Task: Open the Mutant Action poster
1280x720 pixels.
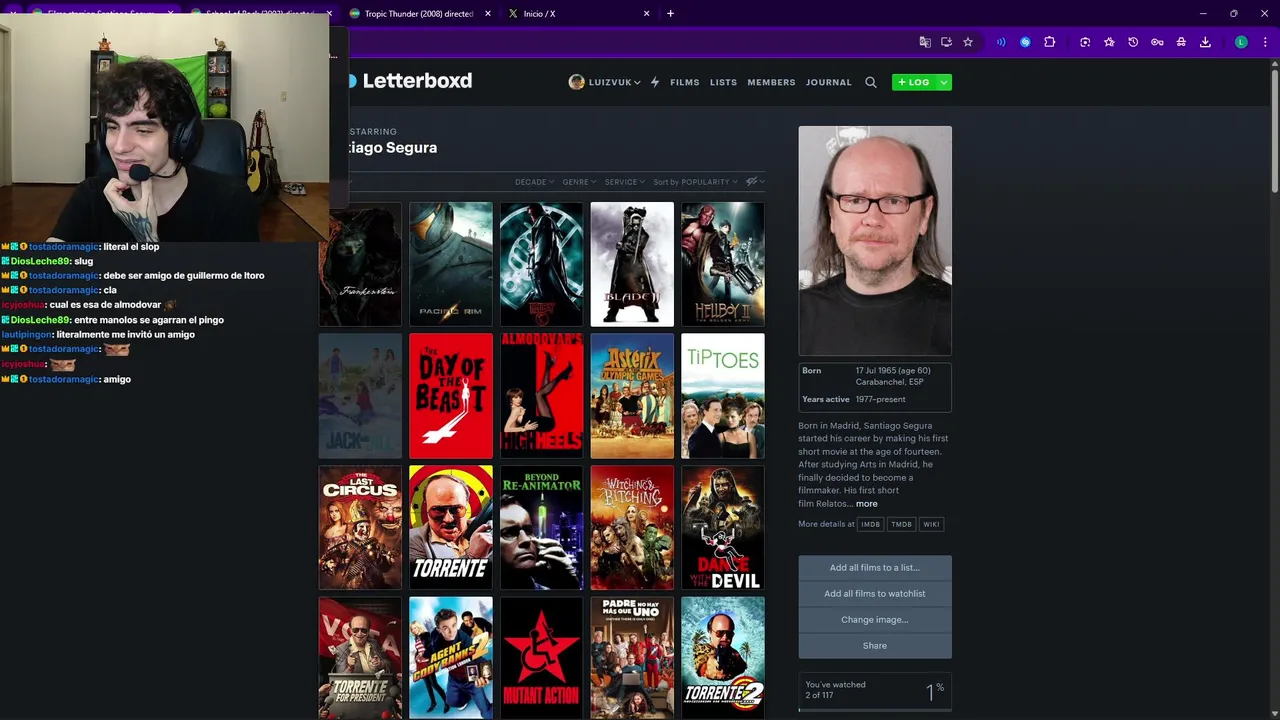Action: [x=542, y=658]
